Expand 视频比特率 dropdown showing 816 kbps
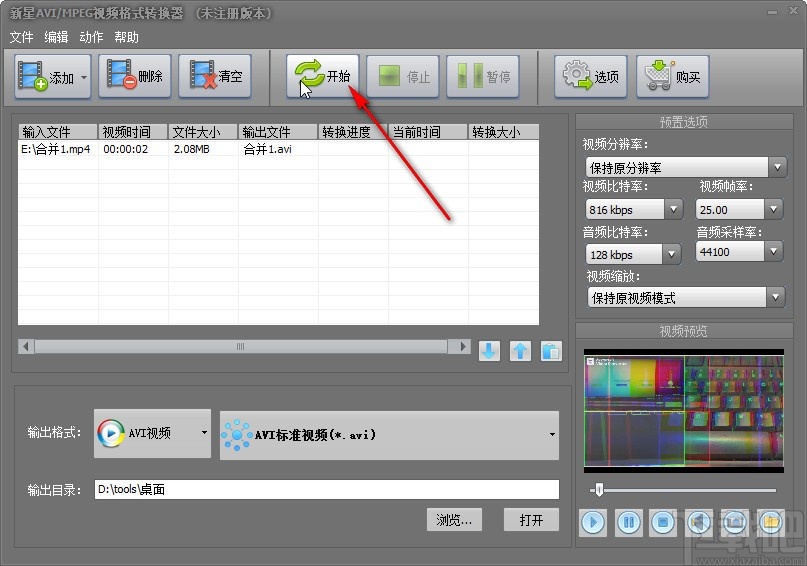807x566 pixels. tap(673, 209)
